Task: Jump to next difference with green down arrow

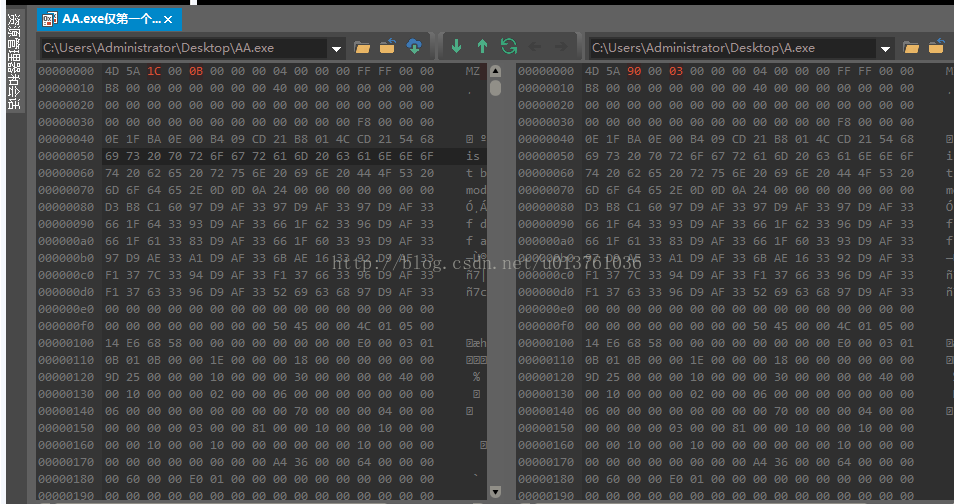Action: (x=456, y=46)
